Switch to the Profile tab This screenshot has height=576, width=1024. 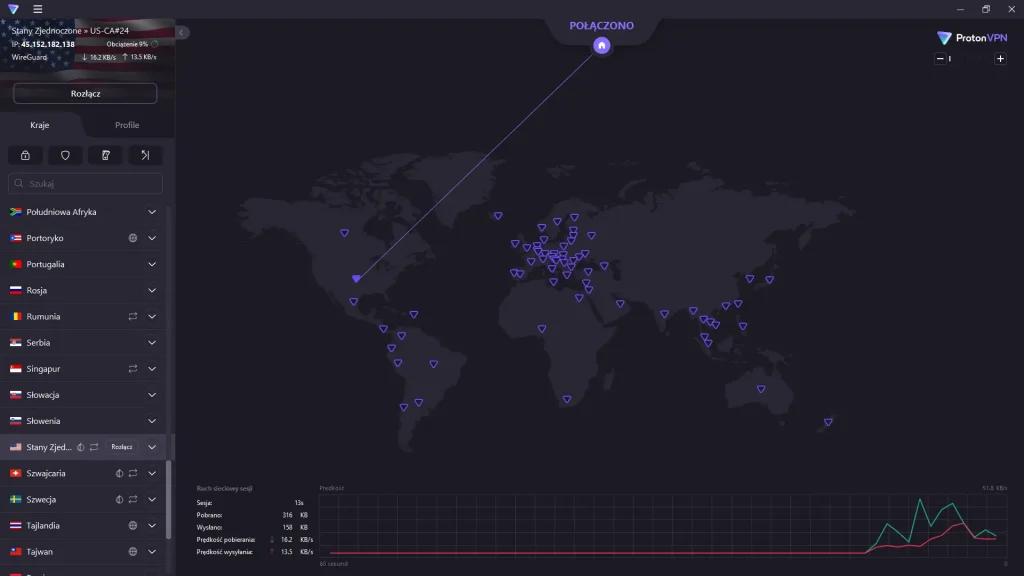coord(127,125)
